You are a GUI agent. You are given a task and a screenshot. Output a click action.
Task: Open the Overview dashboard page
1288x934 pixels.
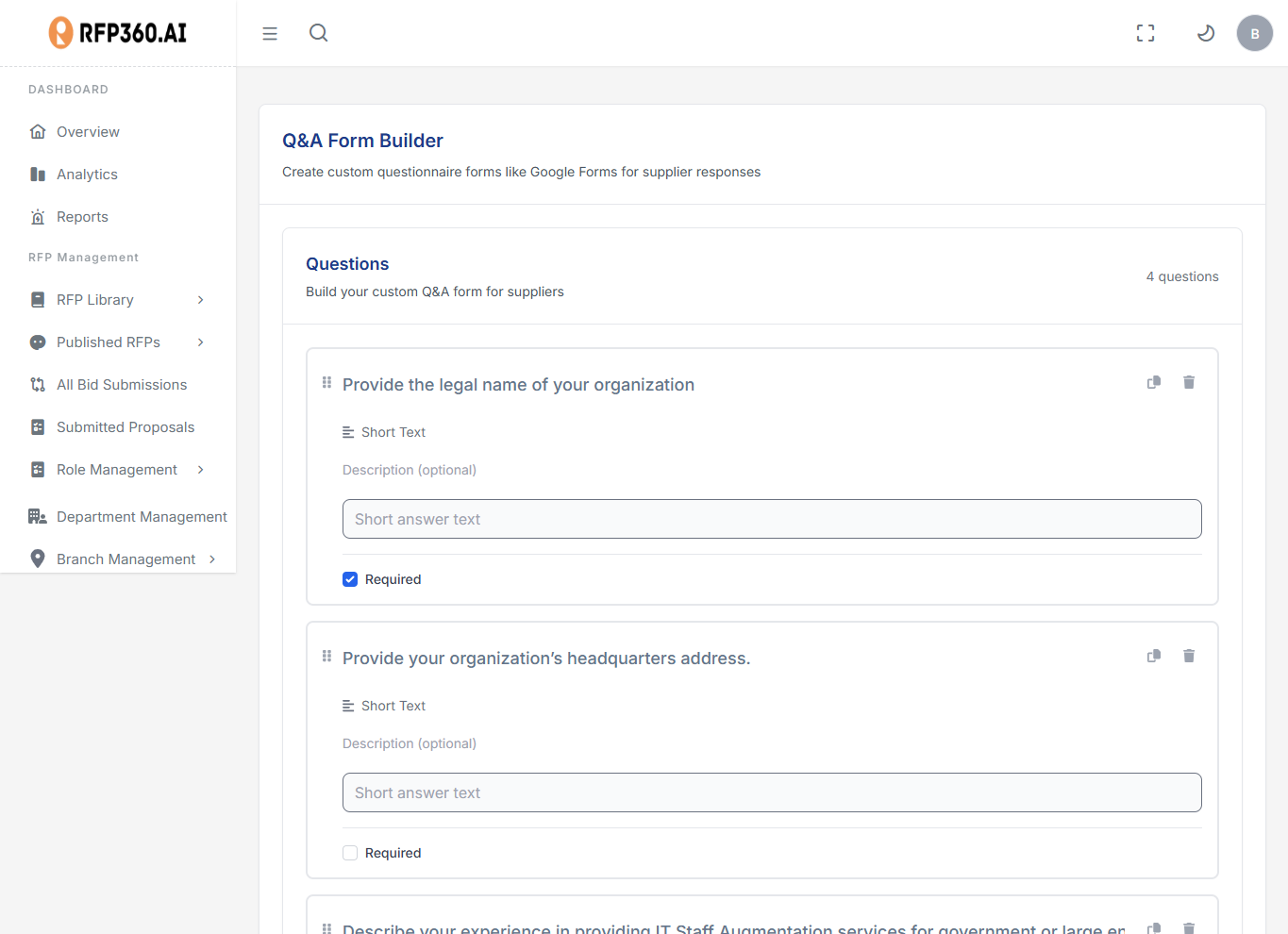coord(88,131)
